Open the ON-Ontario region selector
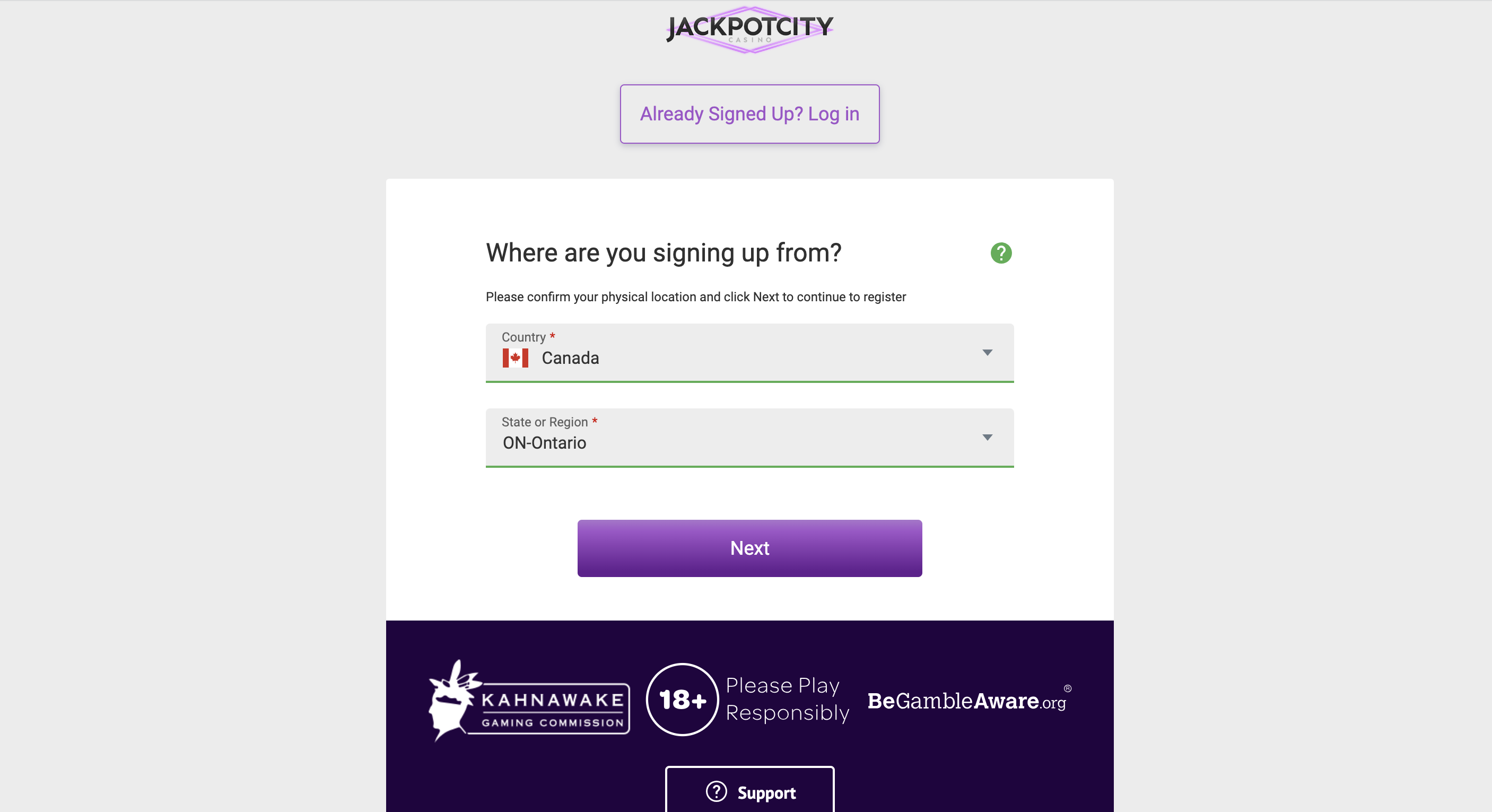Viewport: 1492px width, 812px height. click(x=749, y=438)
